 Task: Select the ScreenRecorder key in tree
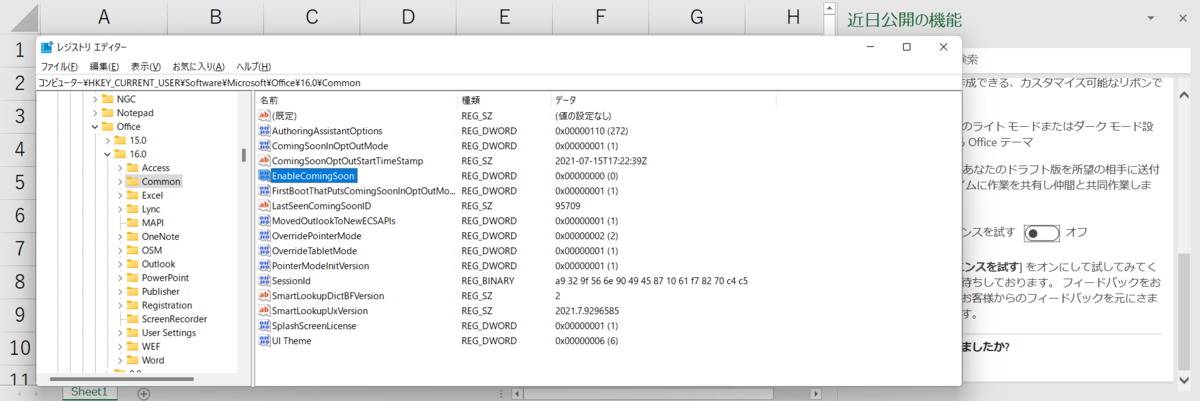pos(174,319)
